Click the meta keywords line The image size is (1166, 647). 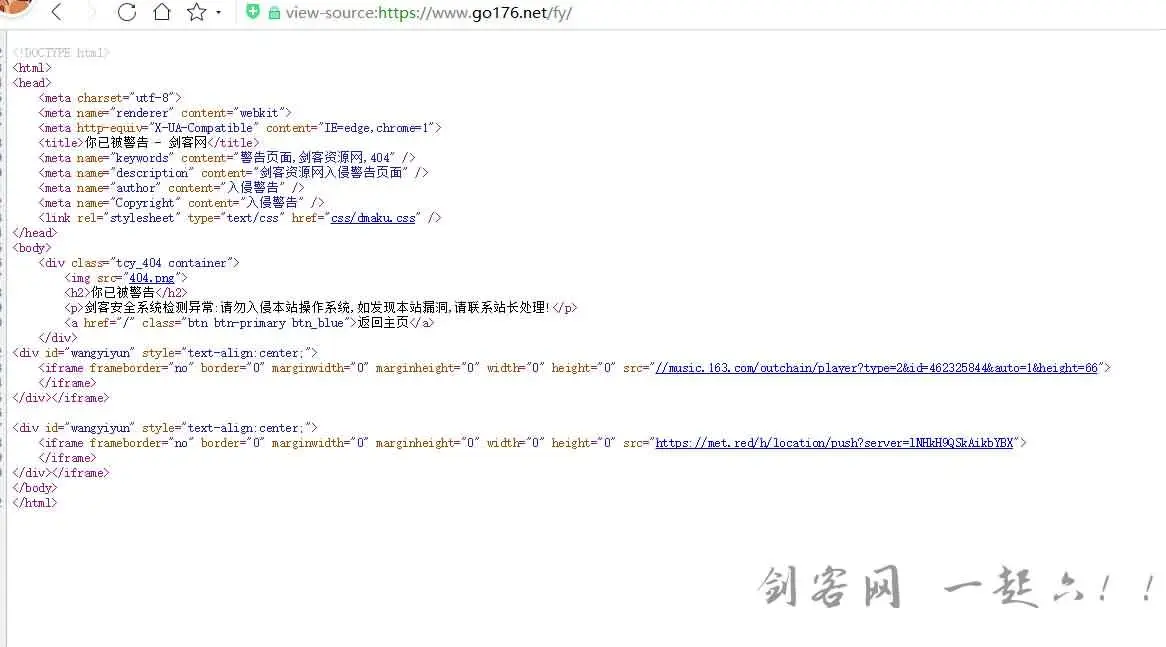(x=227, y=158)
